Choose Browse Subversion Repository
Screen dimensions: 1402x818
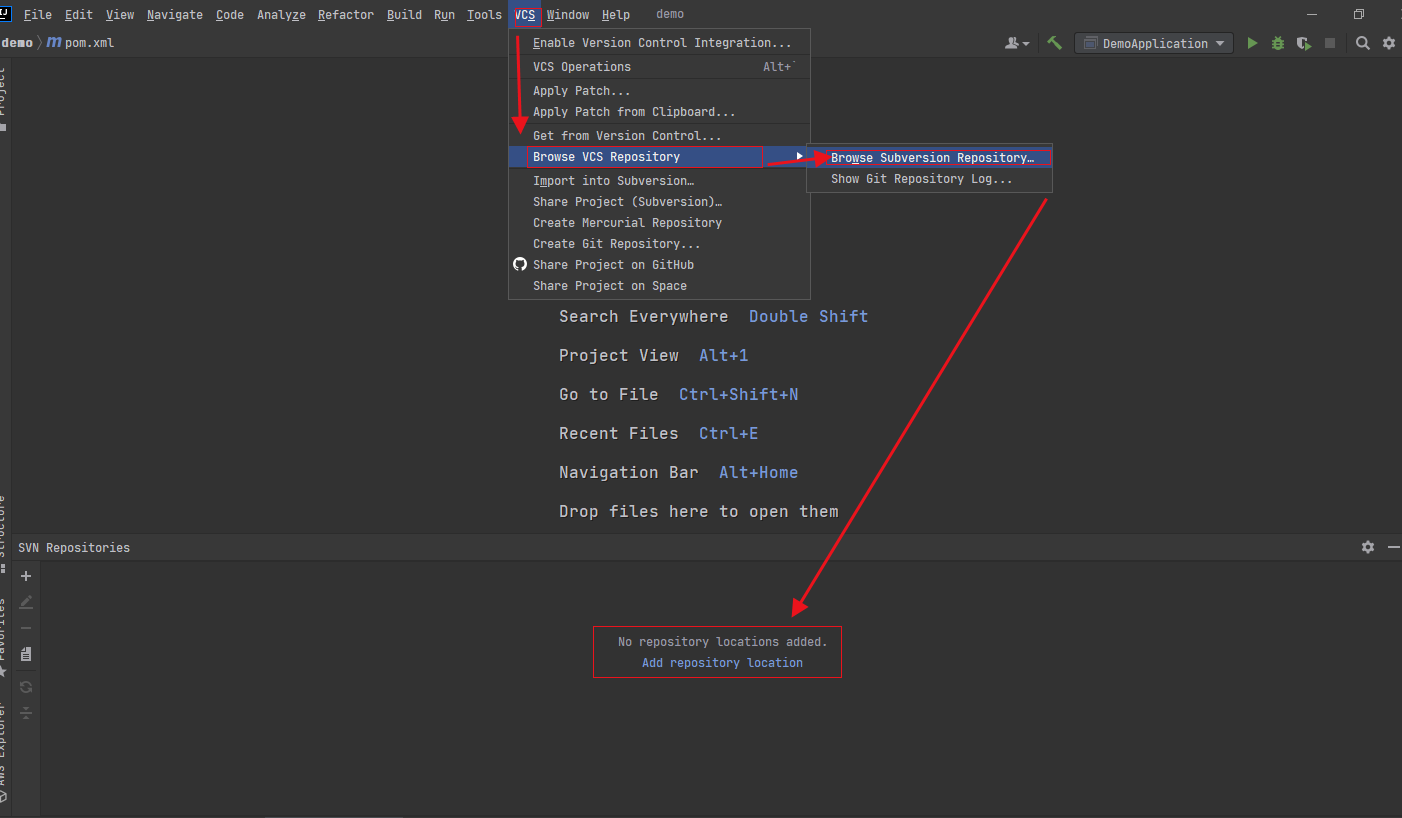pos(930,158)
